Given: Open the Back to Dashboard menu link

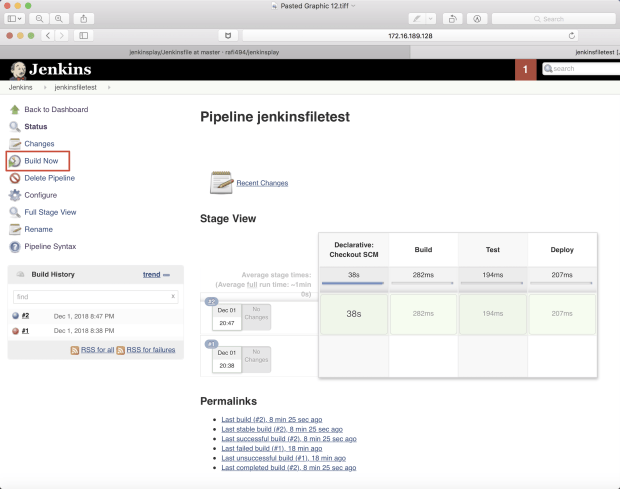Looking at the screenshot, I should pos(56,110).
